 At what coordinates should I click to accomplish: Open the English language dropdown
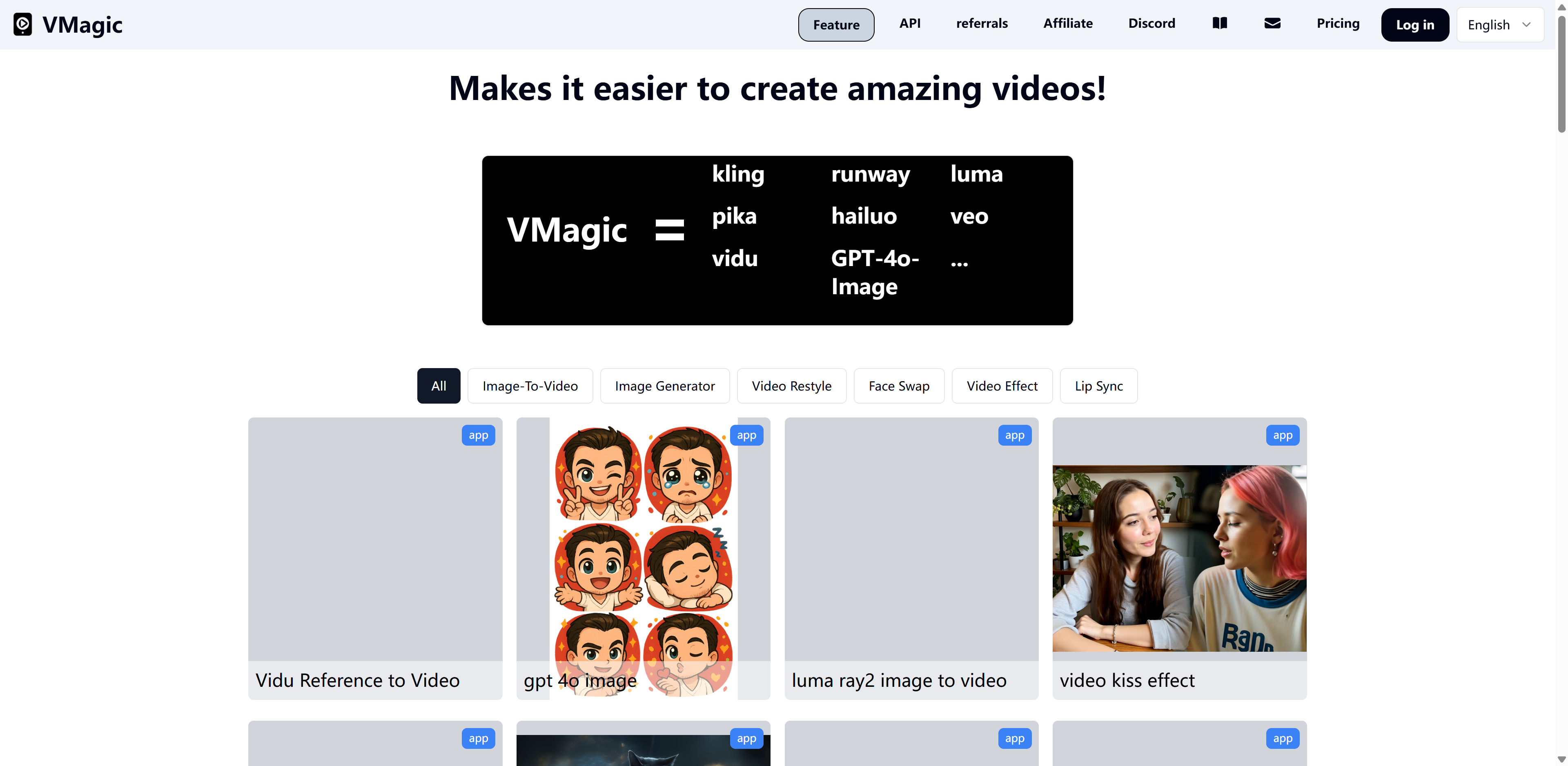point(1488,25)
